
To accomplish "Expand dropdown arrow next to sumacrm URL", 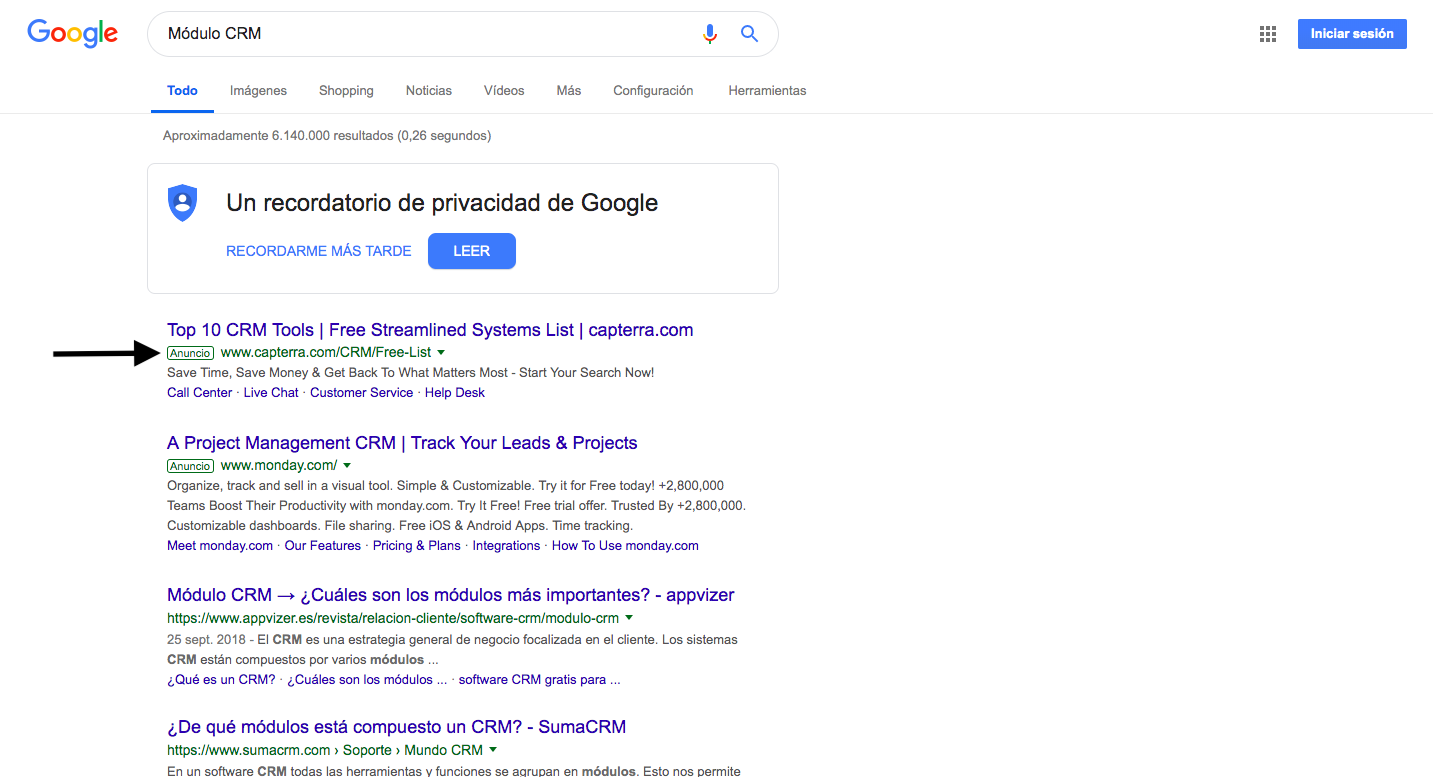I will coord(493,750).
